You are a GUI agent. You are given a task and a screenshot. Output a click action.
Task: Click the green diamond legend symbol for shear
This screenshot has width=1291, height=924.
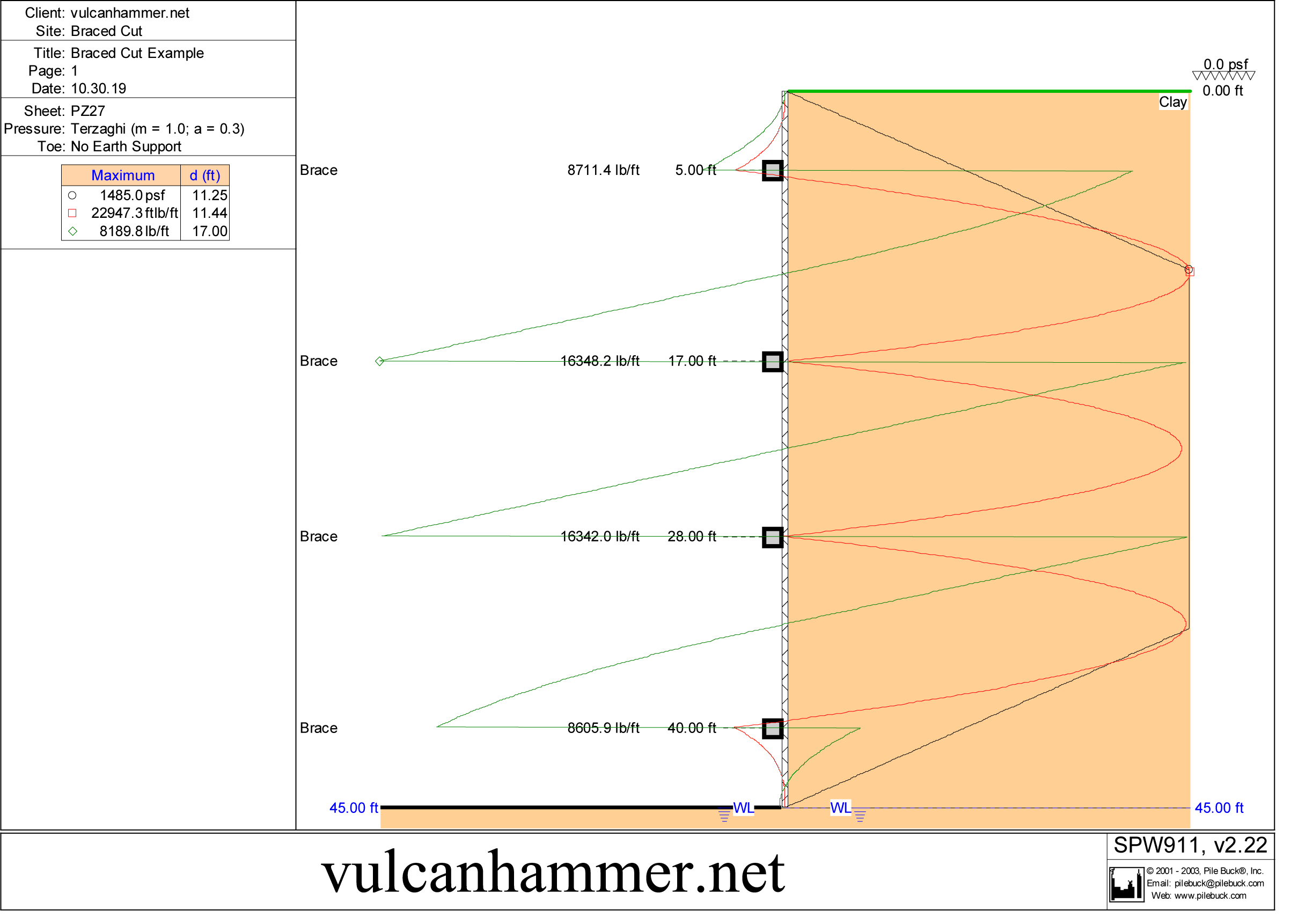[x=72, y=231]
